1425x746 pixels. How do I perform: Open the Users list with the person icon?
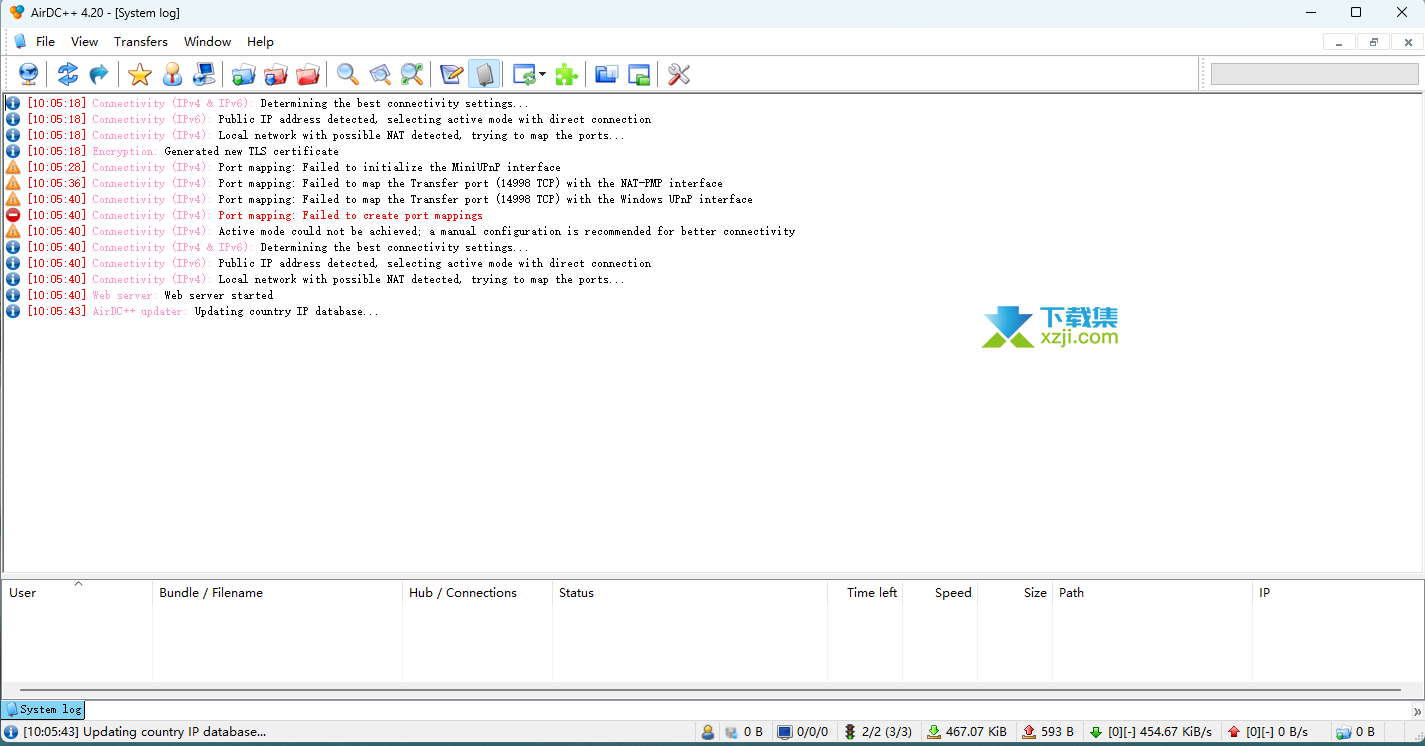(172, 74)
